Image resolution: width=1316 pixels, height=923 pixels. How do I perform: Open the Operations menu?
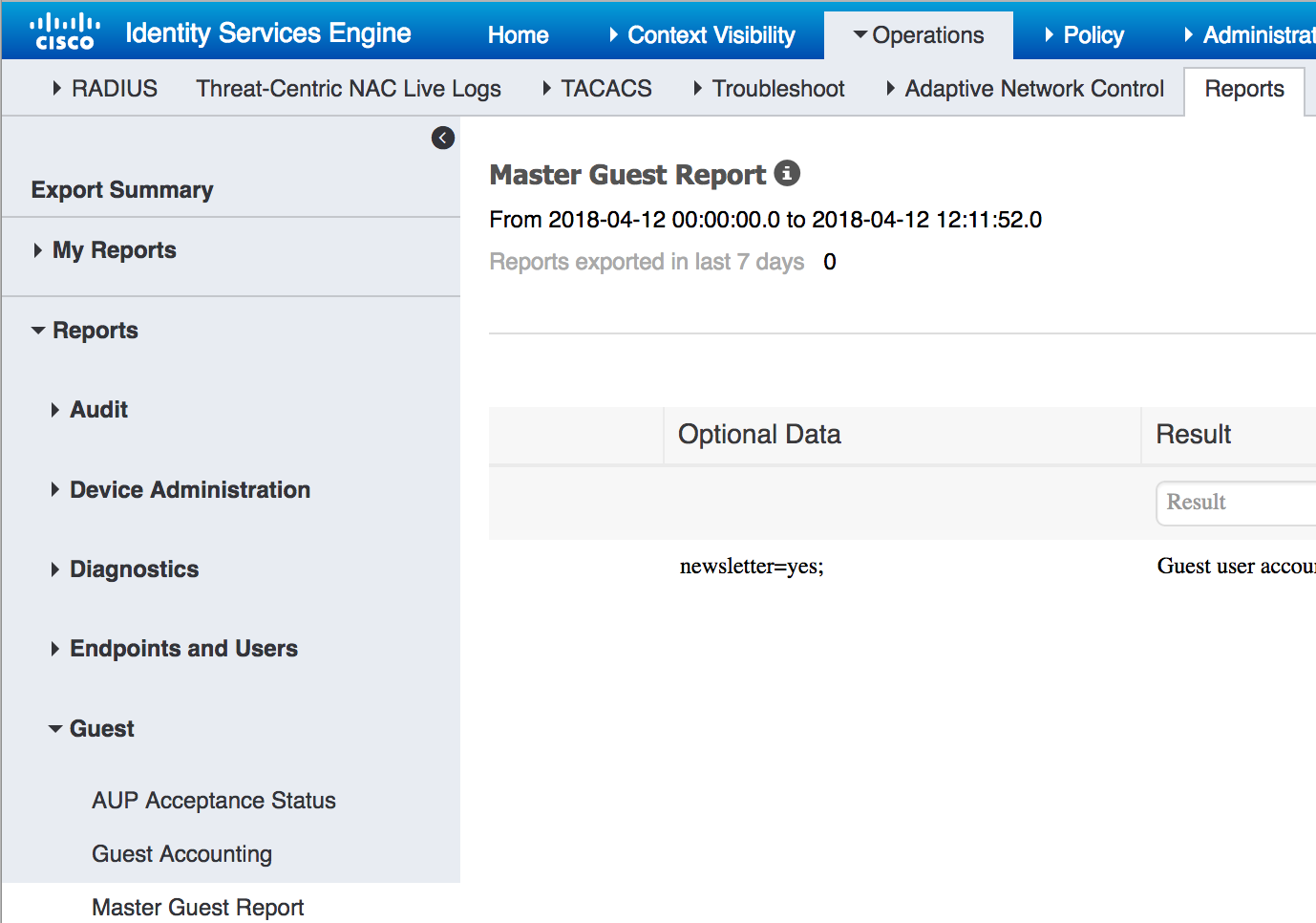[x=918, y=35]
